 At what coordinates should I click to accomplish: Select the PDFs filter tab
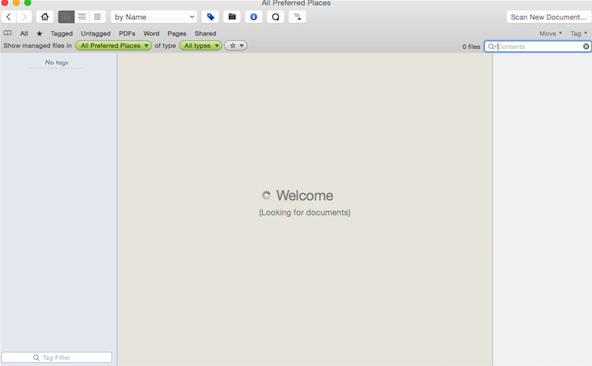(x=127, y=34)
